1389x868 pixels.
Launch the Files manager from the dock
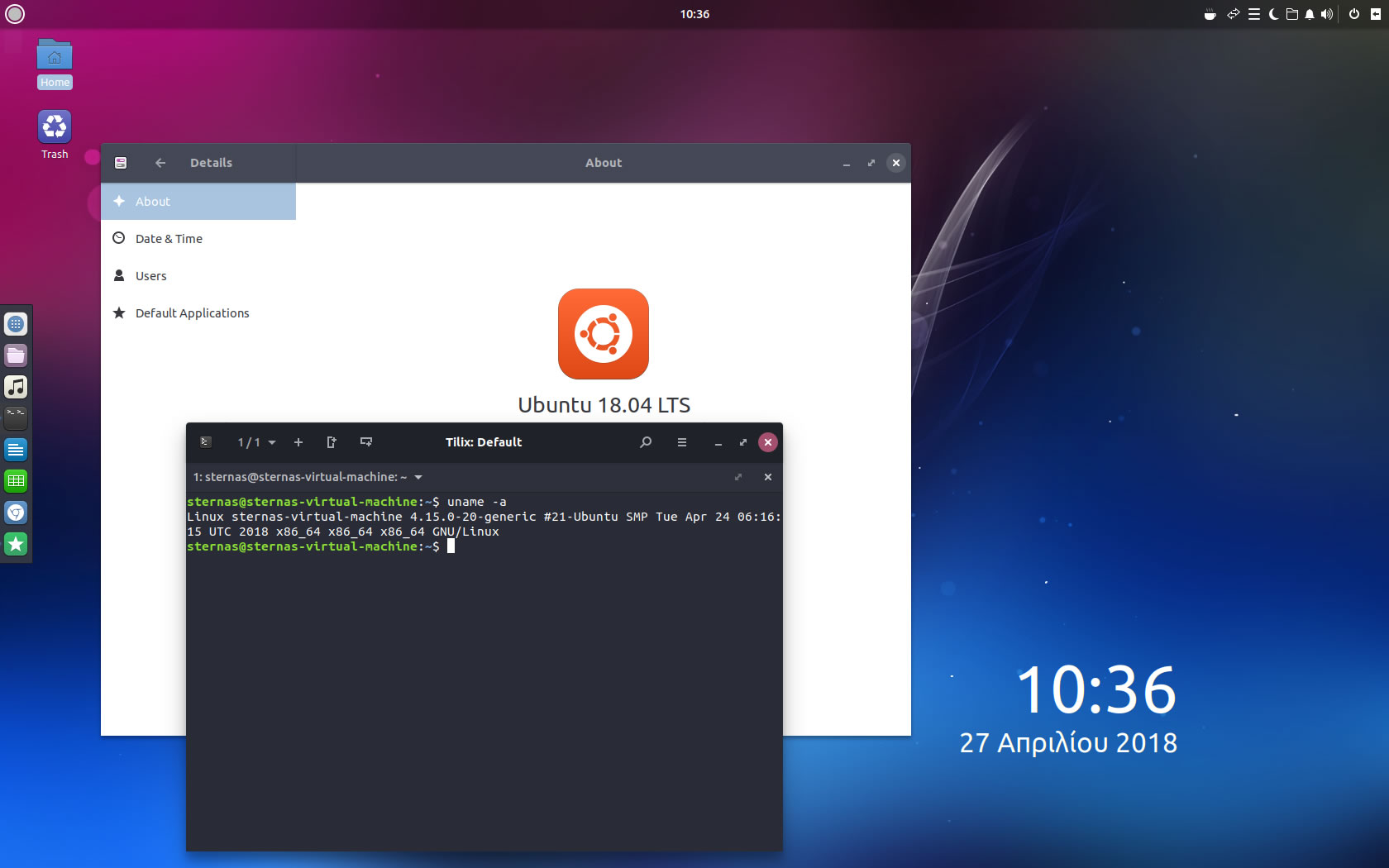point(16,355)
